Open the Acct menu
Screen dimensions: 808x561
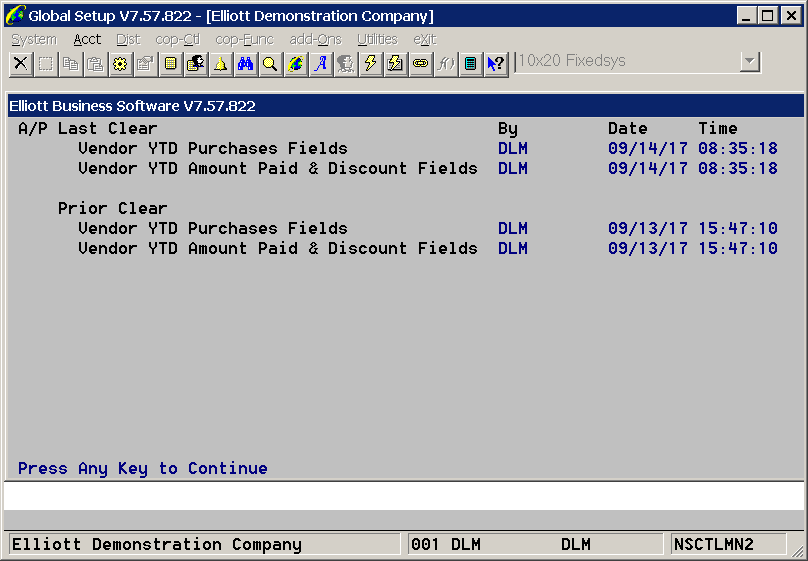(87, 39)
